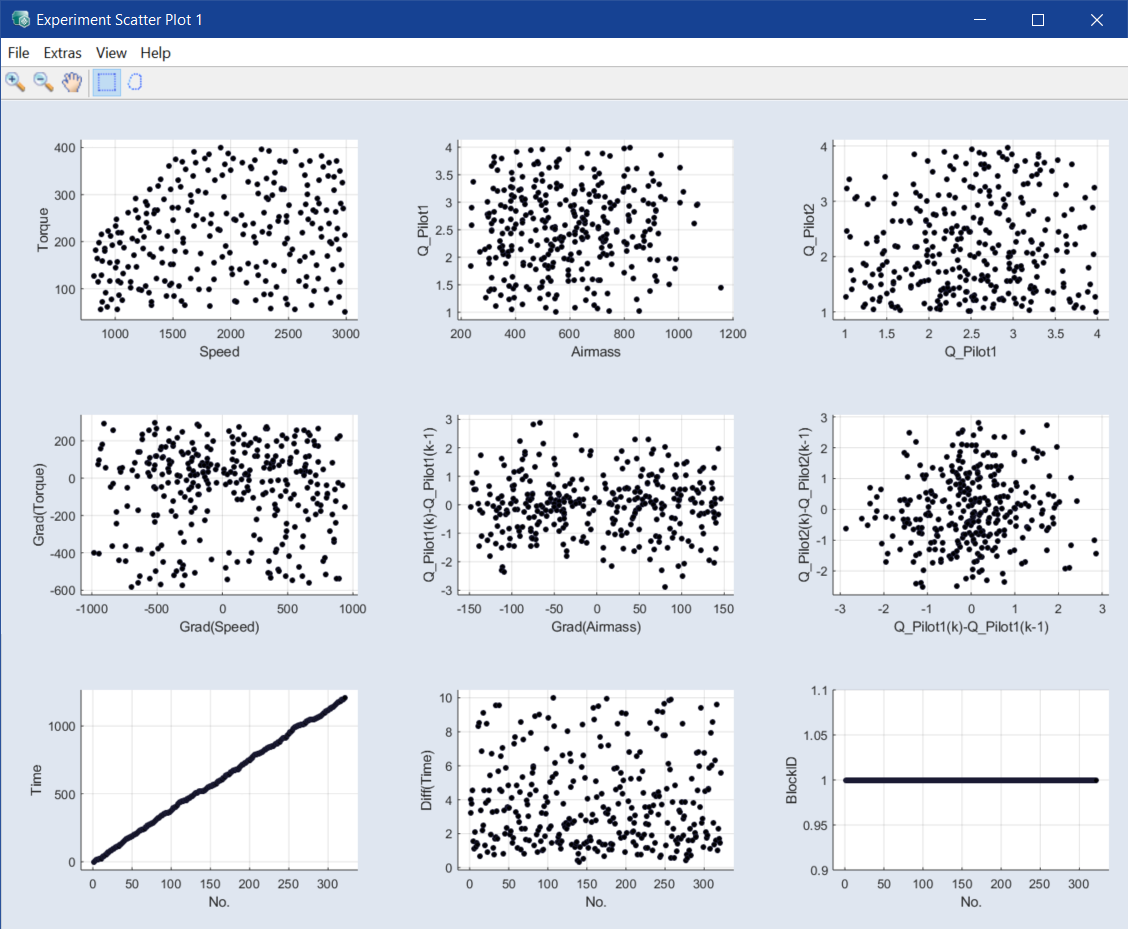This screenshot has height=929, width=1128.
Task: Click the plot with Grad(Airmass) x-axis
Action: 596,504
